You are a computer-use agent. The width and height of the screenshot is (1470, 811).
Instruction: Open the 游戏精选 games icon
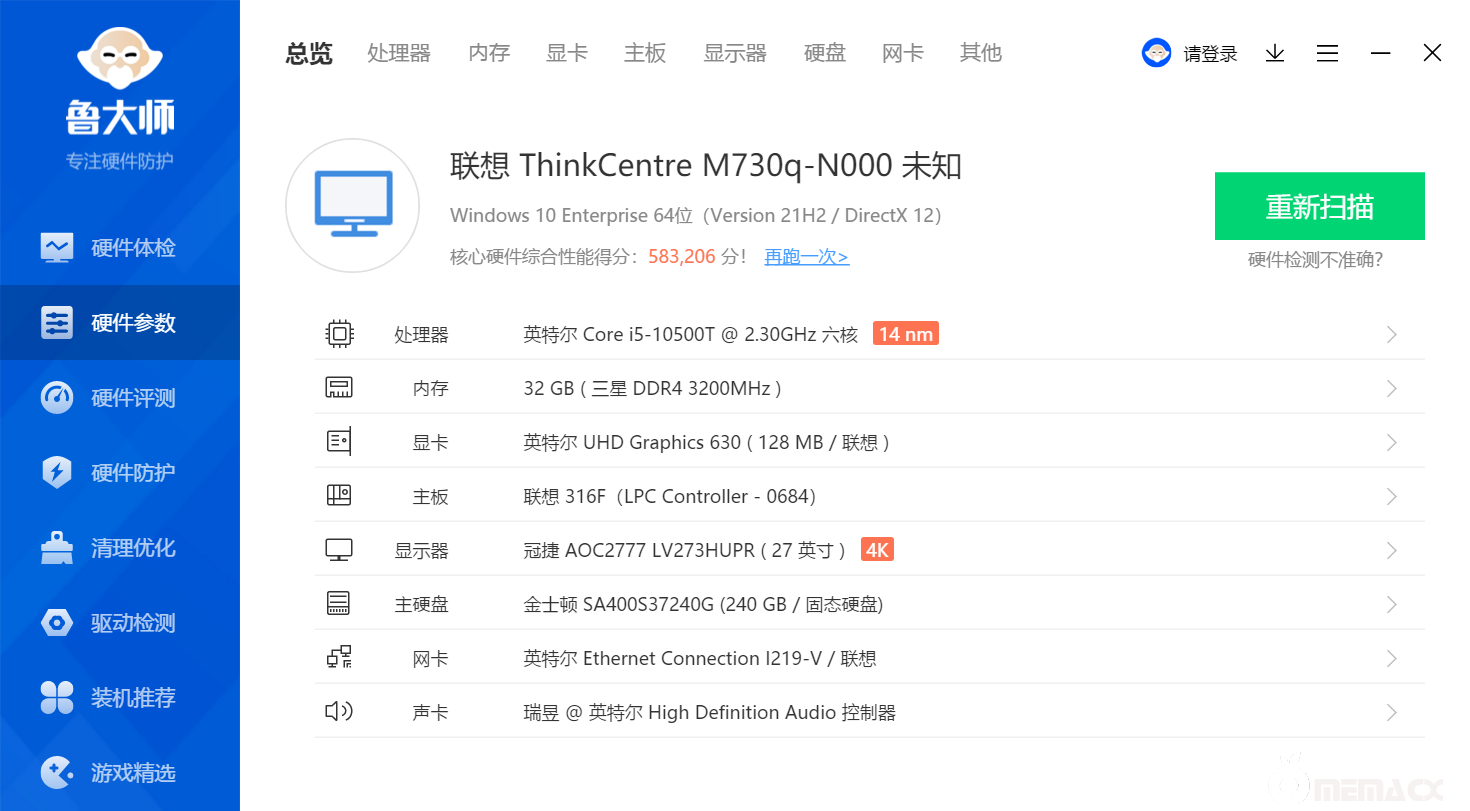[57, 773]
